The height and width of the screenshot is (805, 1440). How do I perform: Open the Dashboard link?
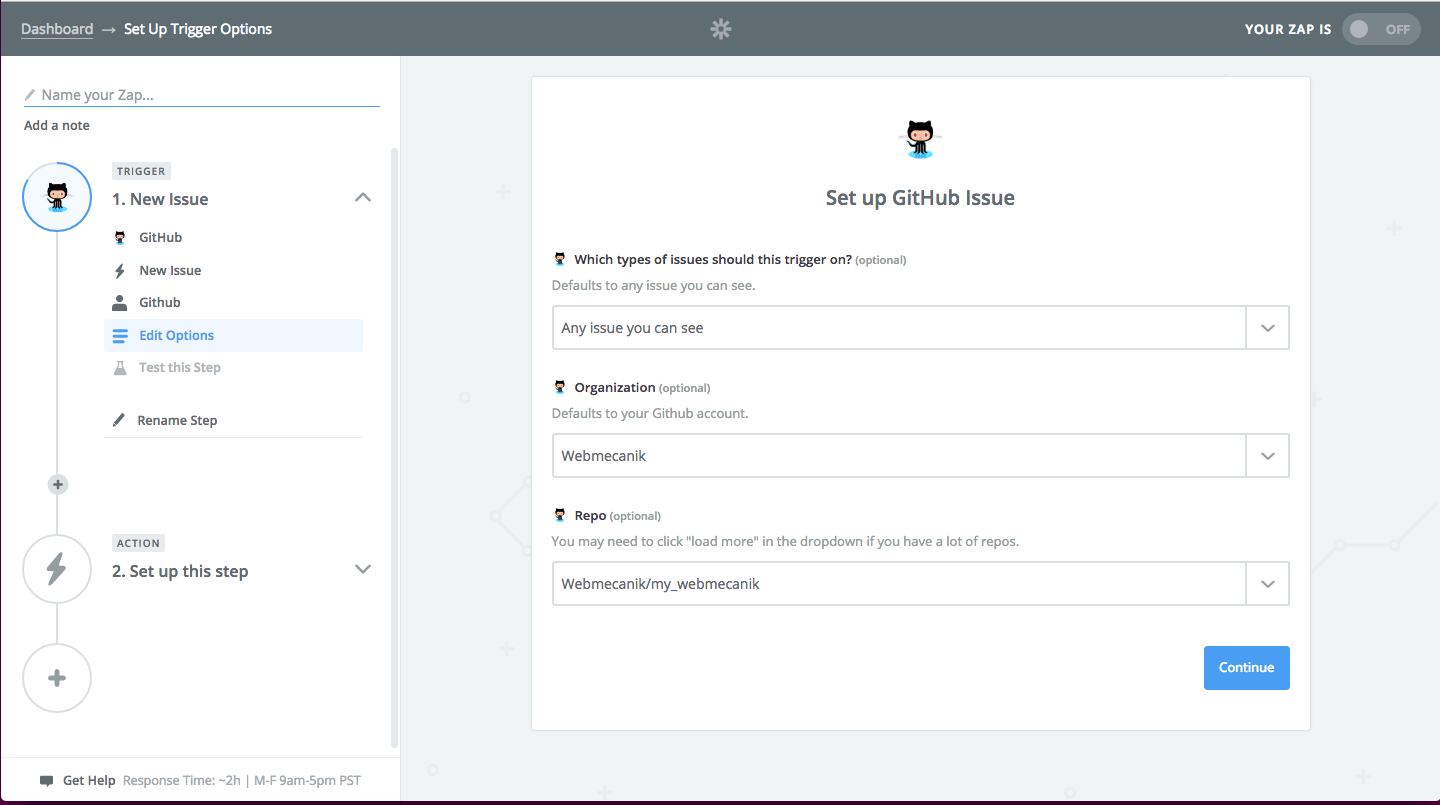[x=57, y=29]
